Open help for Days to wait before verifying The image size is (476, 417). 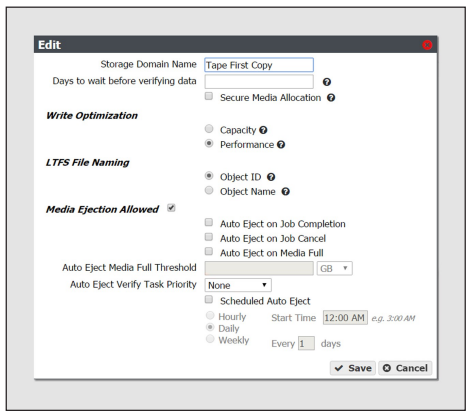[327, 82]
